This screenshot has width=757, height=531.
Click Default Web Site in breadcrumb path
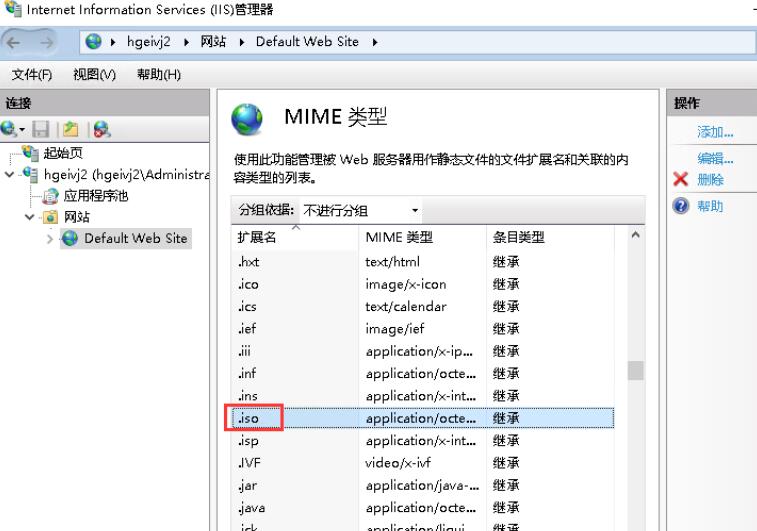307,42
